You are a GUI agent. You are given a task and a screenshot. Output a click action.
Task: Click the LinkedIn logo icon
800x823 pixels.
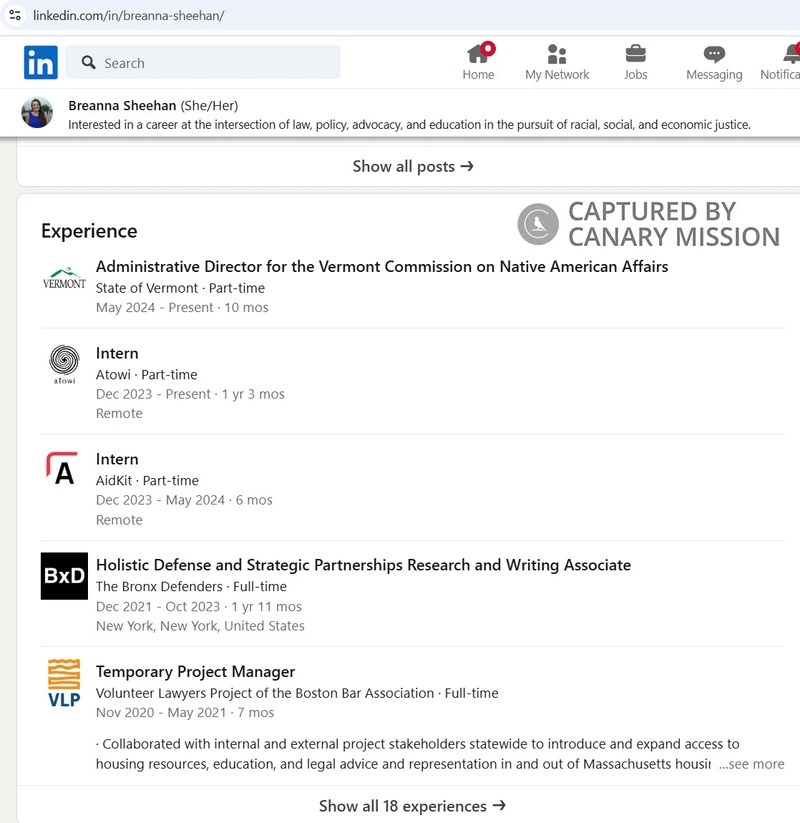pyautogui.click(x=41, y=62)
